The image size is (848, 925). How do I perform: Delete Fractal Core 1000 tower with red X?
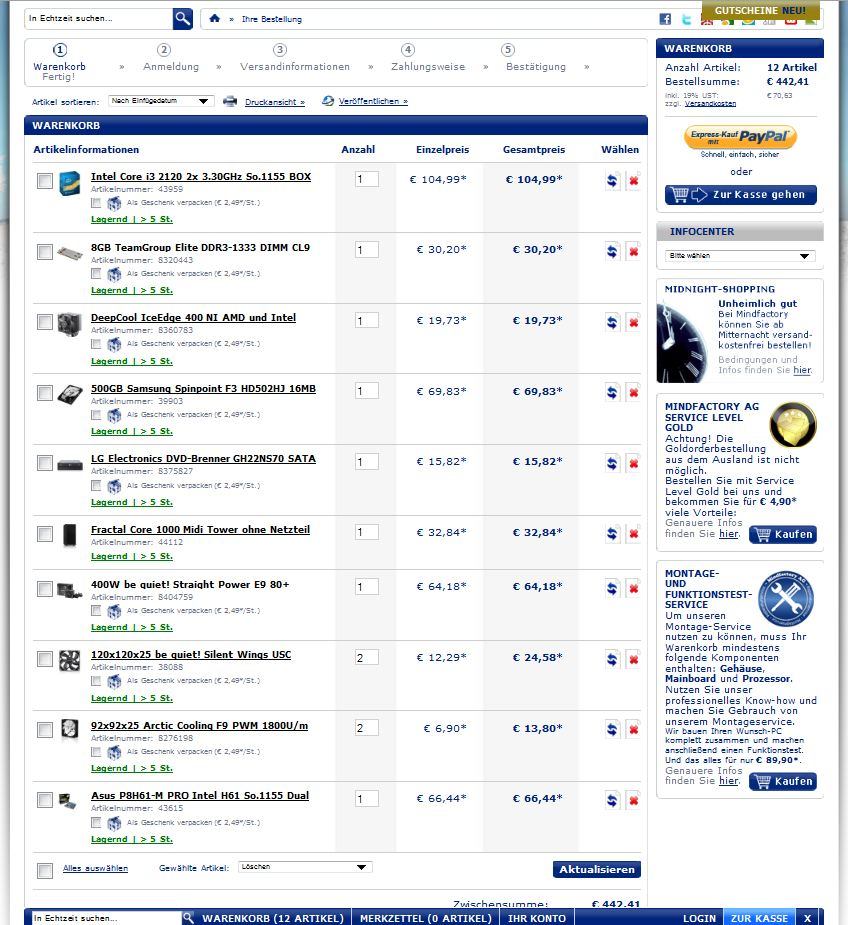pos(634,534)
